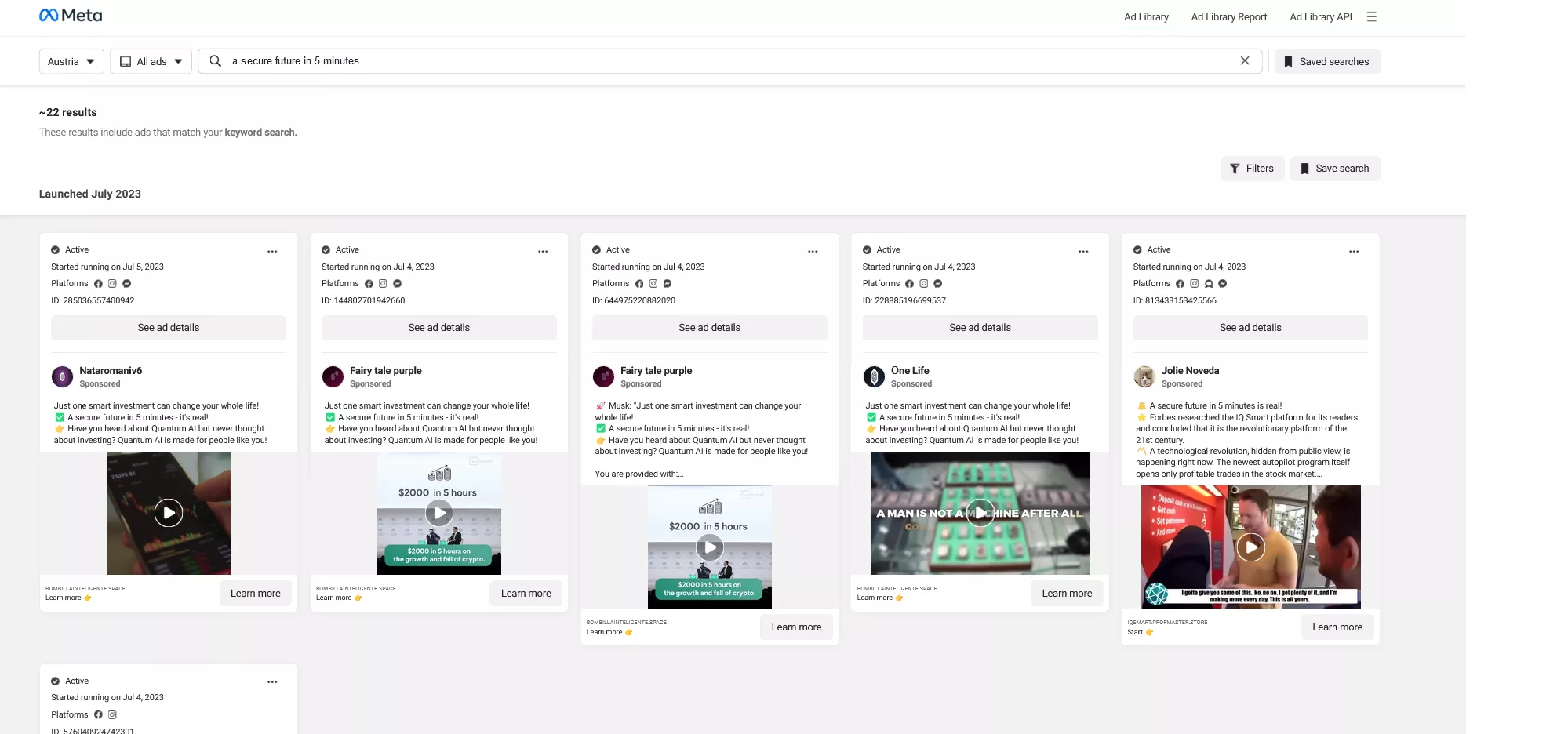
Task: Open the three-dot menu on Nataromaniv6's ad card
Action: click(x=272, y=251)
